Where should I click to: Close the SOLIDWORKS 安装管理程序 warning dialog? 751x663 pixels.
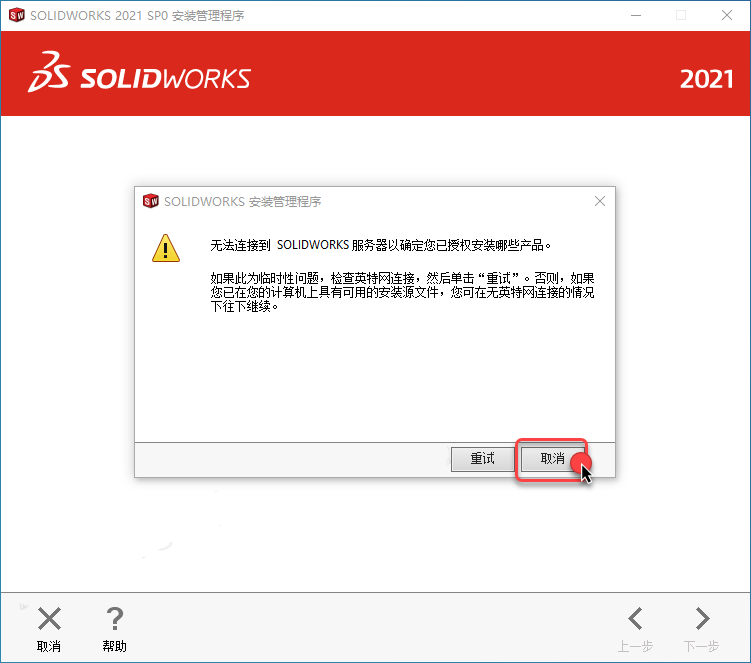[x=600, y=201]
